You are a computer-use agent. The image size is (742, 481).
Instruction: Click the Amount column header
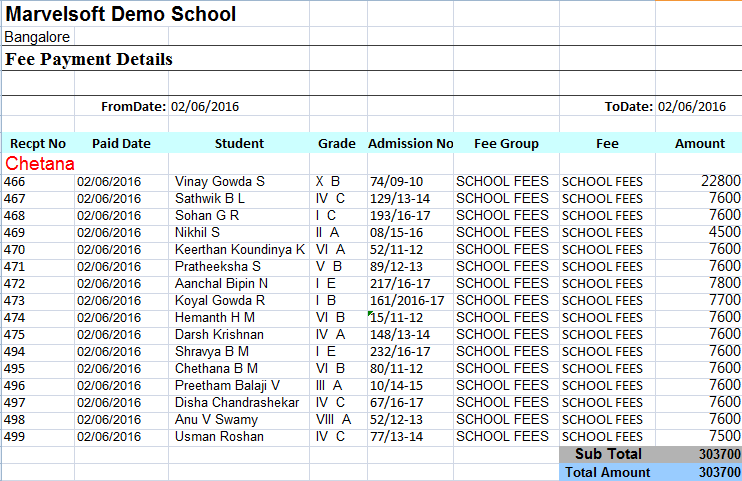point(699,143)
